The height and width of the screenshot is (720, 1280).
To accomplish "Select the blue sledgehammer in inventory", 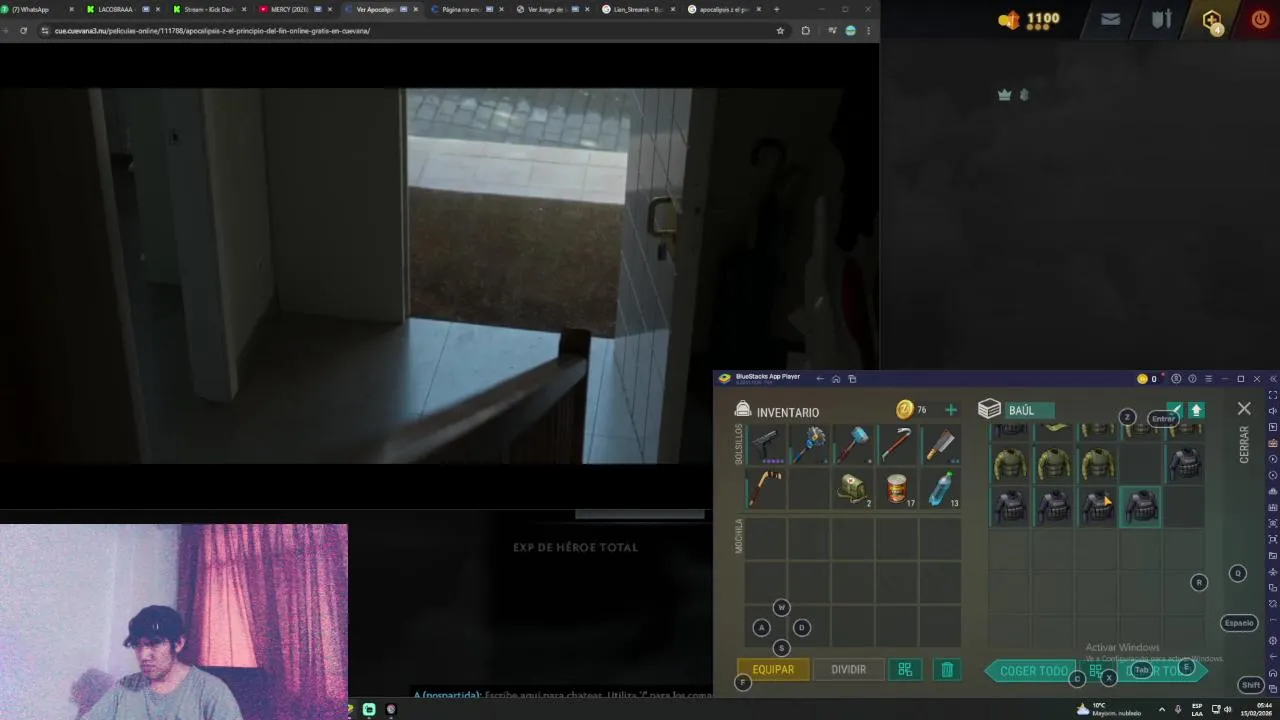I will (x=853, y=444).
